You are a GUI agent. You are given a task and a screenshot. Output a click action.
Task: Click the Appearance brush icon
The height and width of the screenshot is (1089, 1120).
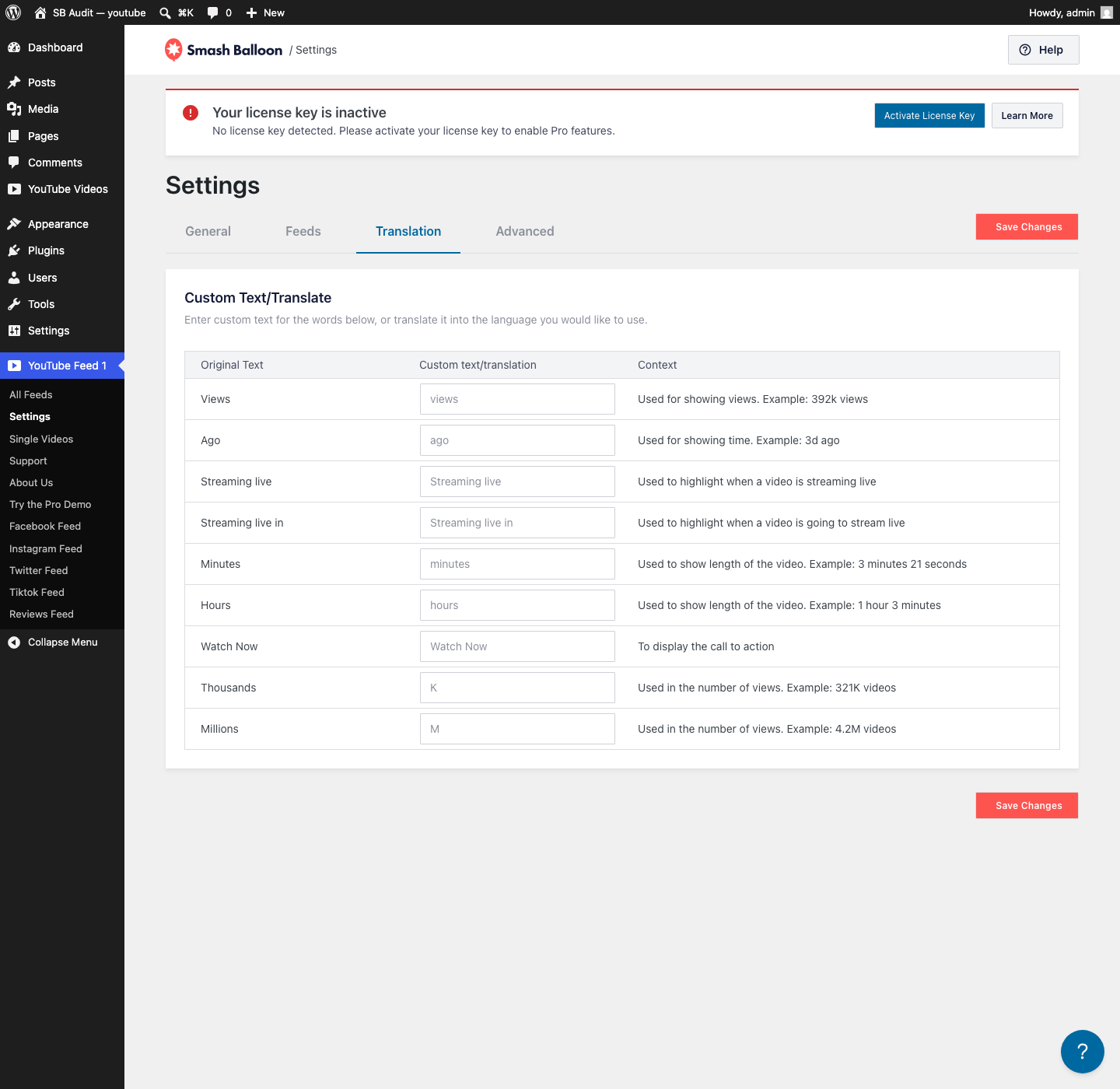pos(14,224)
